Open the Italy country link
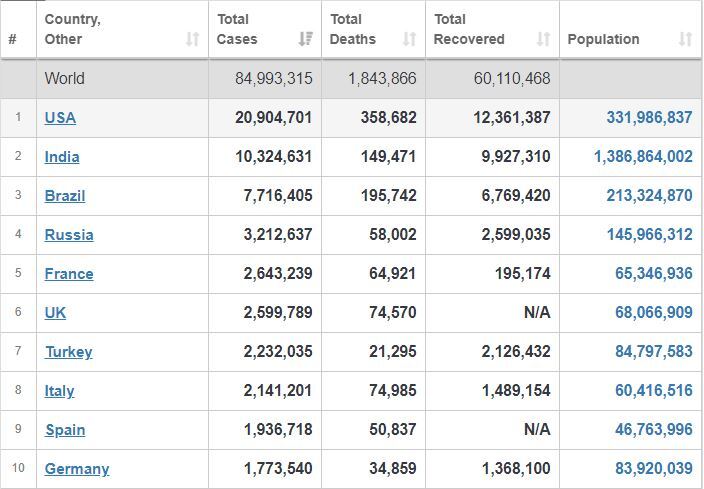The image size is (704, 489). 59,391
